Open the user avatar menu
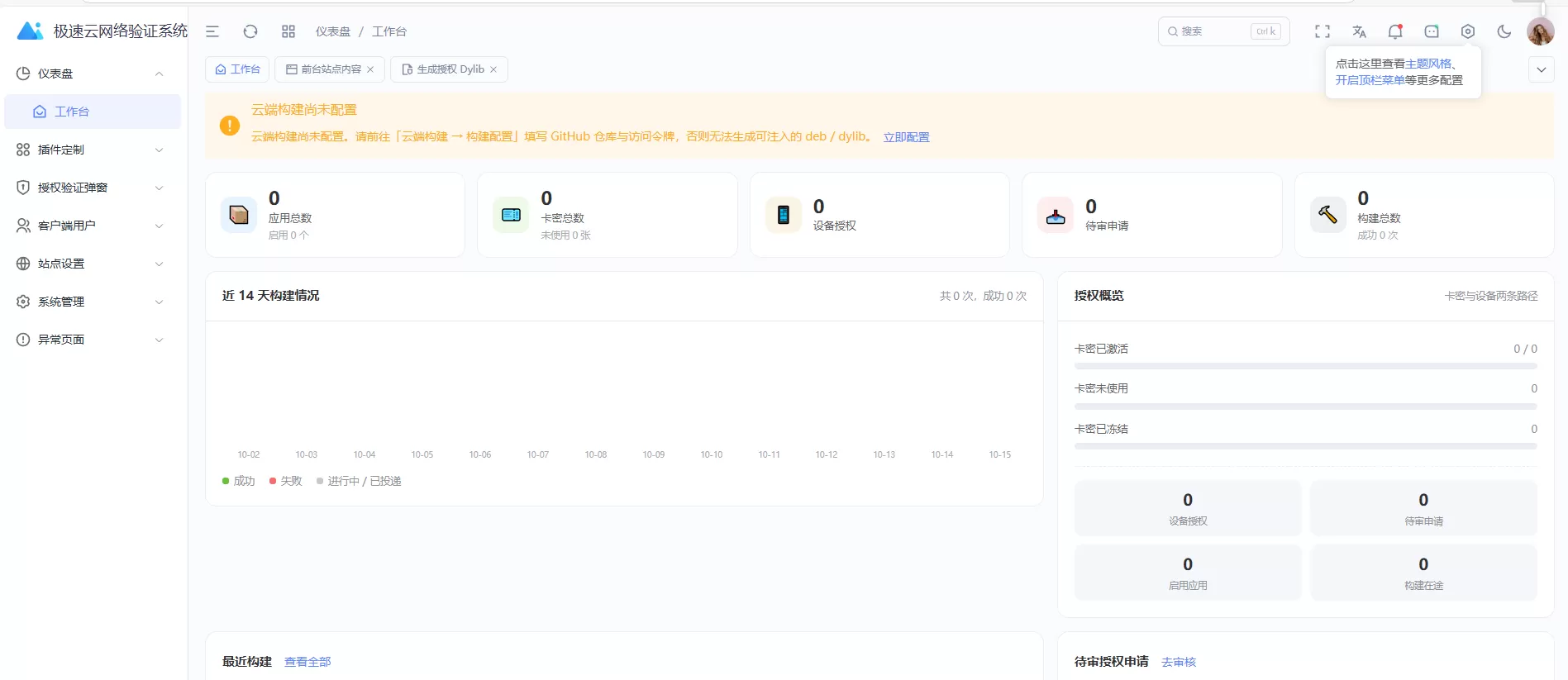 coord(1541,31)
